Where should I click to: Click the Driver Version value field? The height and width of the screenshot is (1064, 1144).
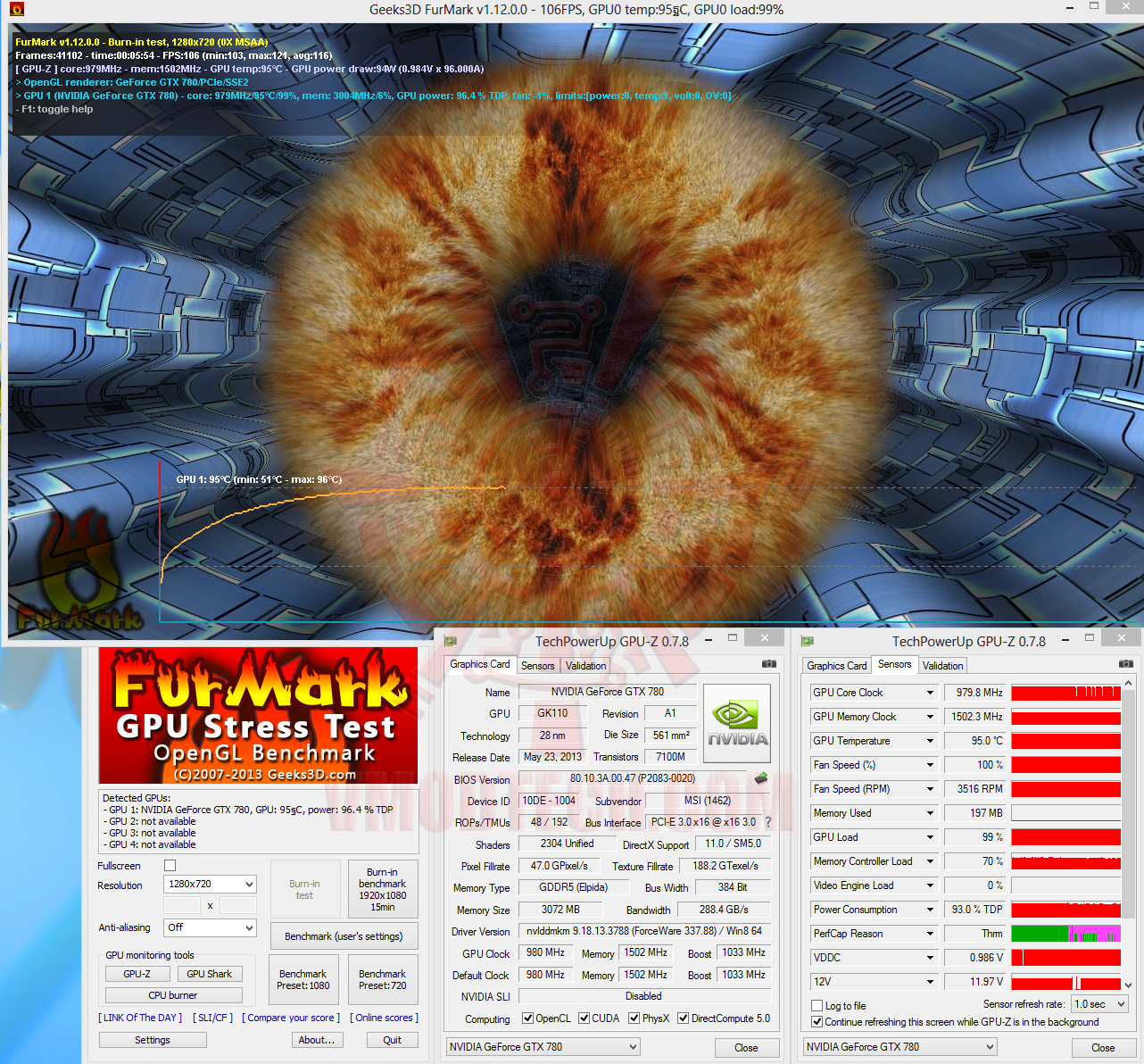tap(644, 931)
